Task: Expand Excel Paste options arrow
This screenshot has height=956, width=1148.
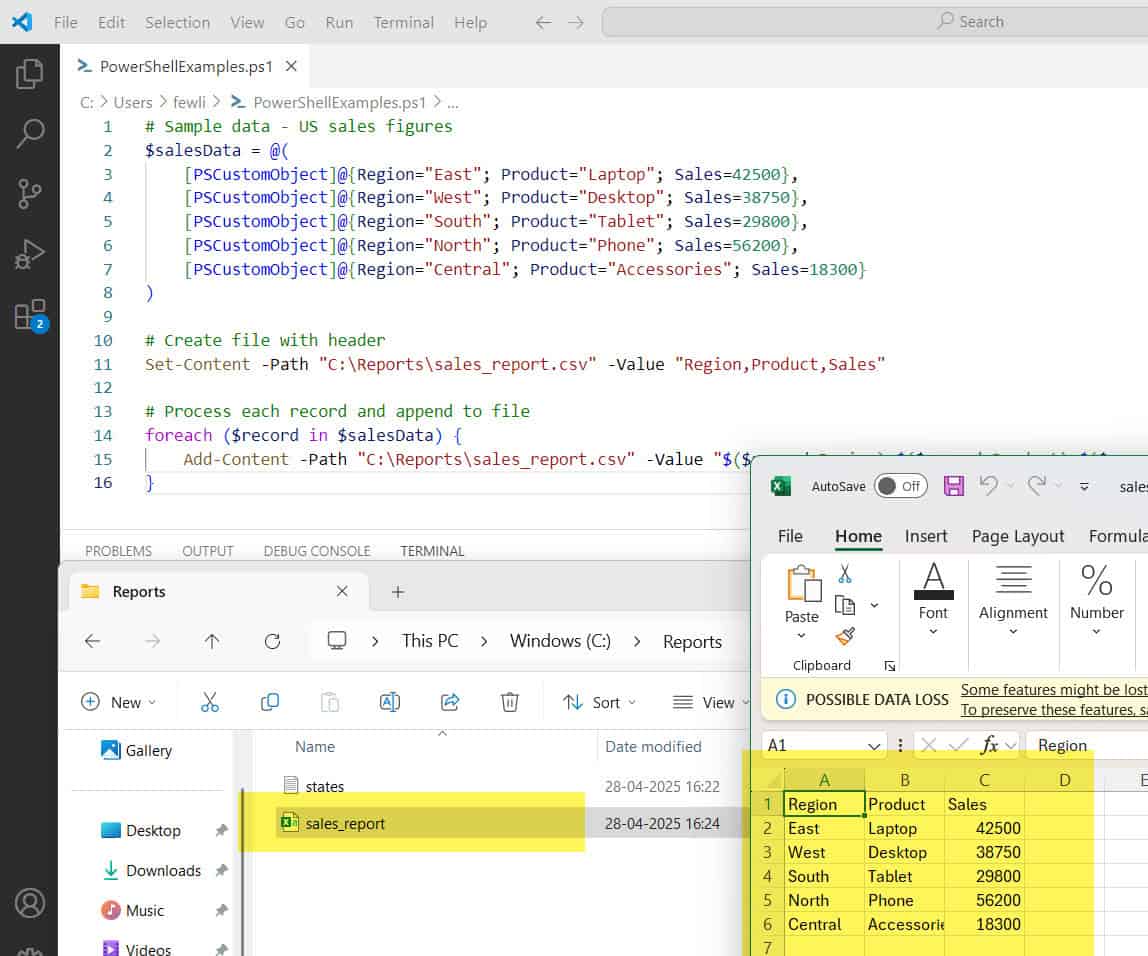Action: tap(801, 635)
